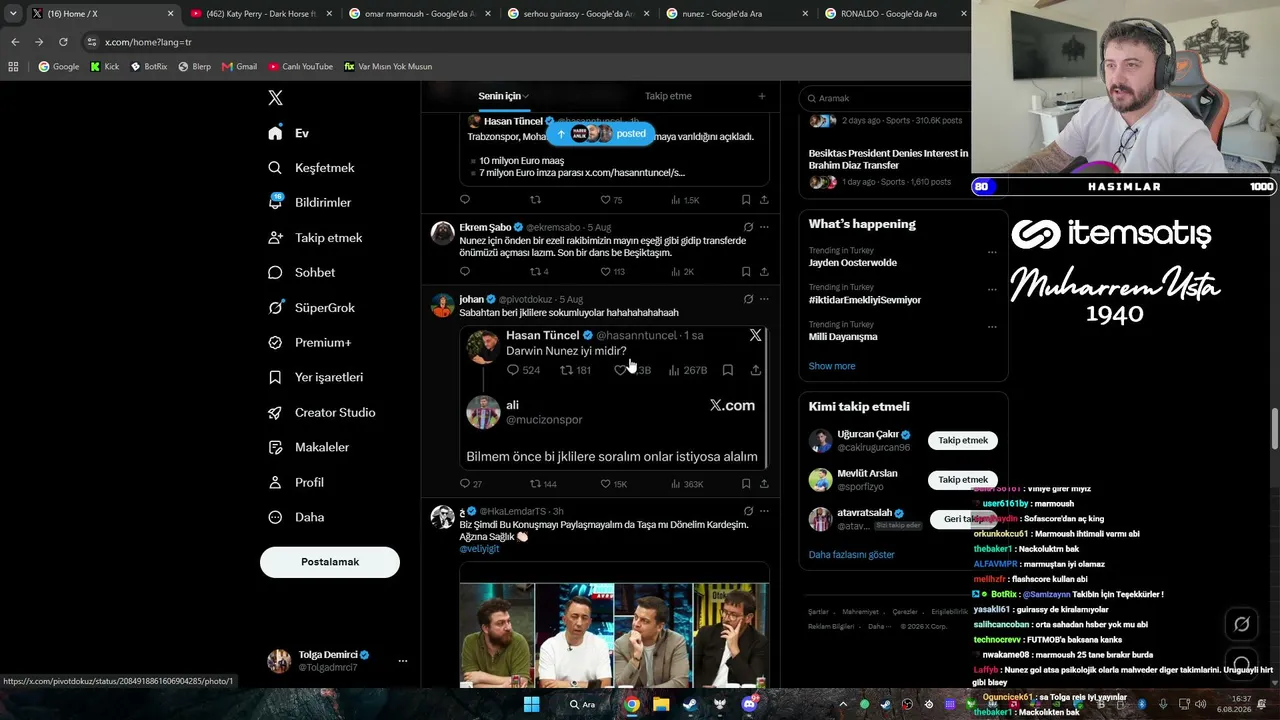Reload the page in Chrome
Image resolution: width=1280 pixels, height=720 pixels.
pos(63,42)
